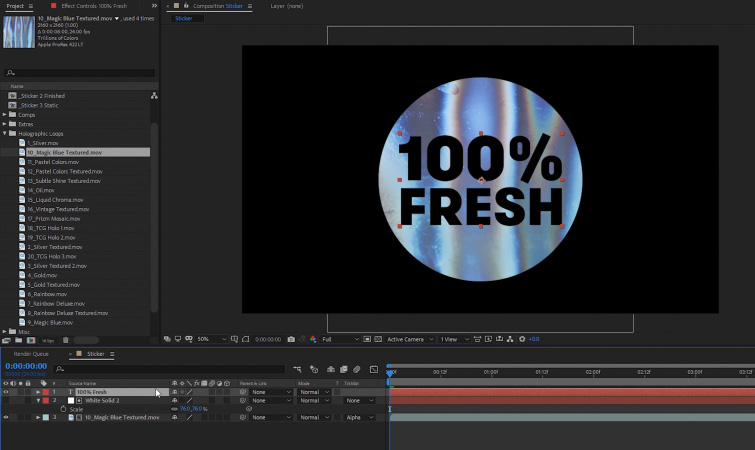This screenshot has height=450, width=755.
Task: Click the exposure value +0.0
Action: (534, 339)
